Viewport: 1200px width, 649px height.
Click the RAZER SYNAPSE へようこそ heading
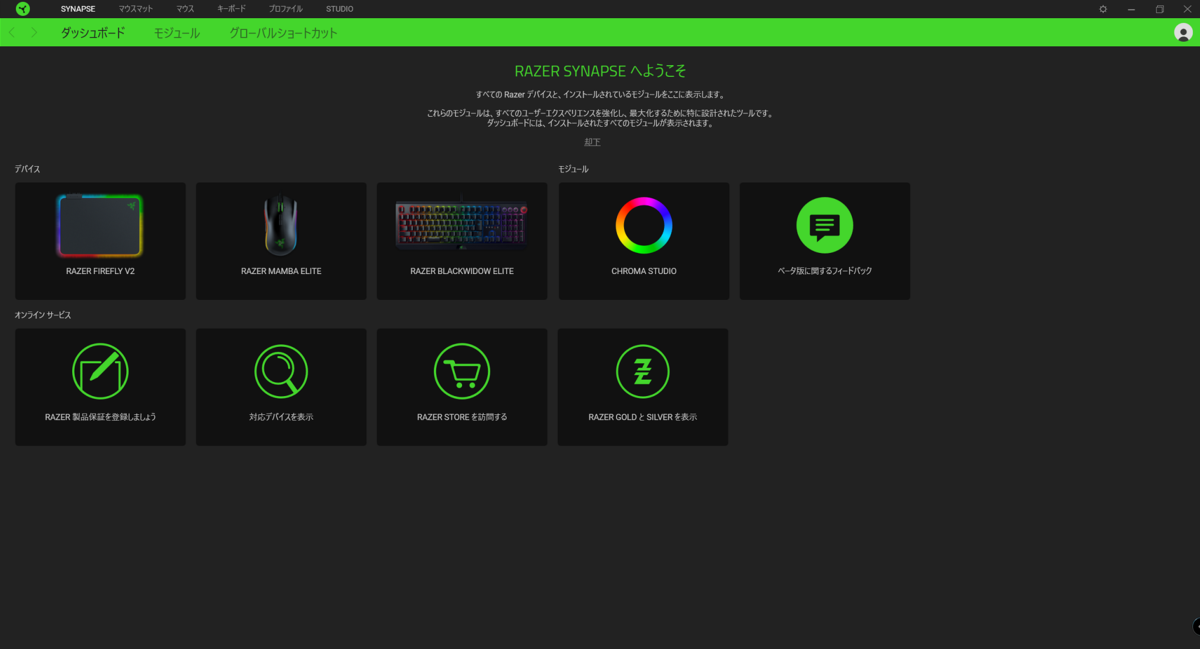pyautogui.click(x=600, y=72)
